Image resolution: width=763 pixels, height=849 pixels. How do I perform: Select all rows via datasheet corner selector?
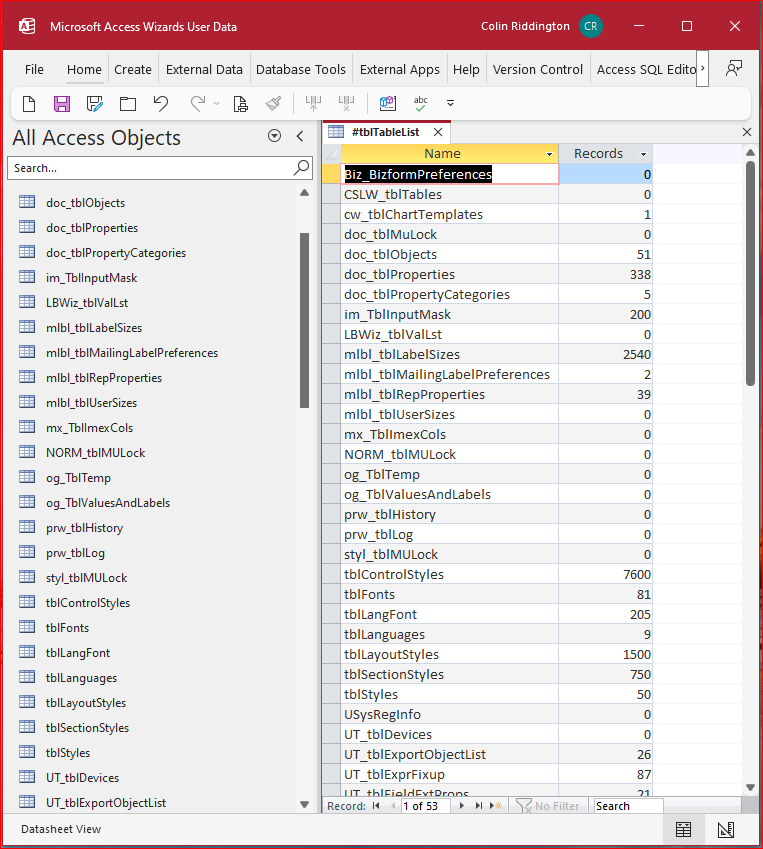coord(331,154)
